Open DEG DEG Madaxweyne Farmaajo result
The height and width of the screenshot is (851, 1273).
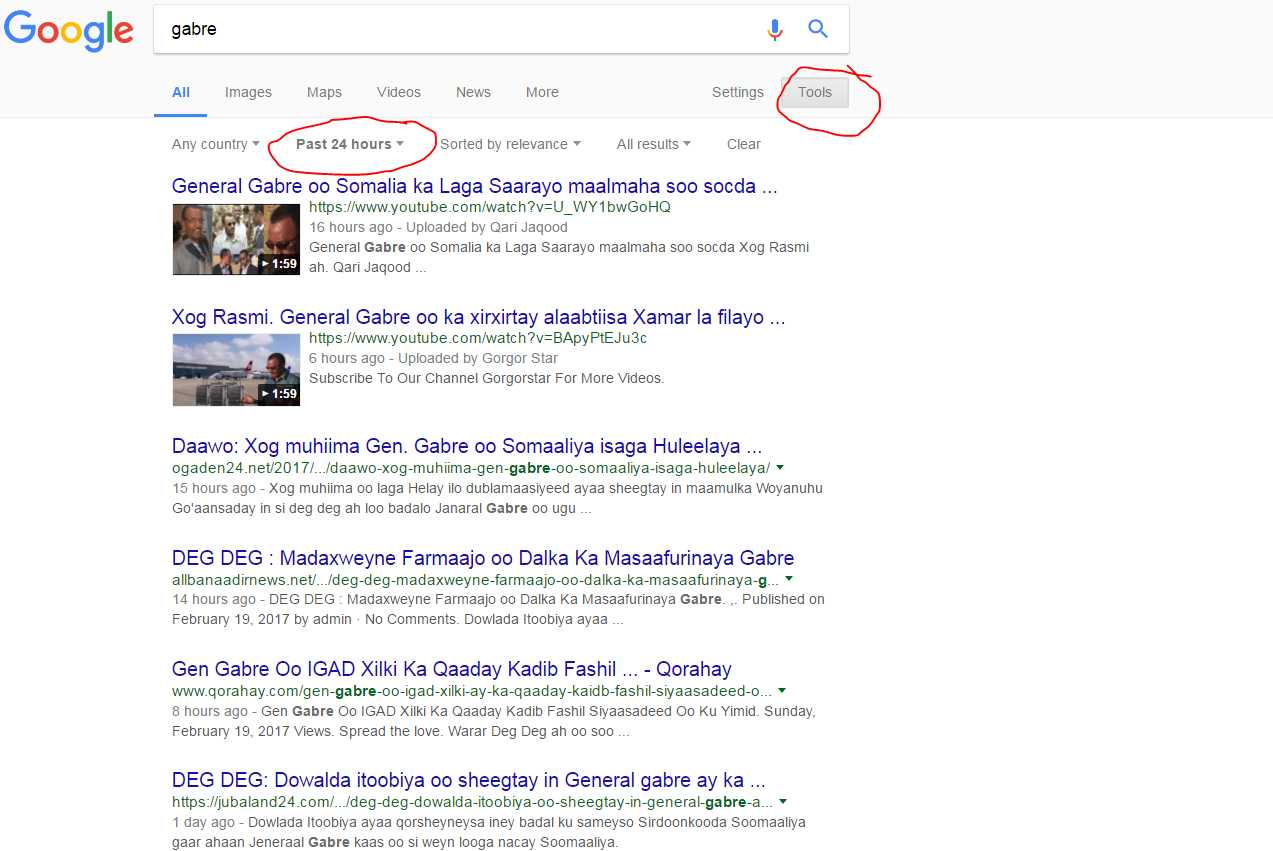(x=483, y=558)
